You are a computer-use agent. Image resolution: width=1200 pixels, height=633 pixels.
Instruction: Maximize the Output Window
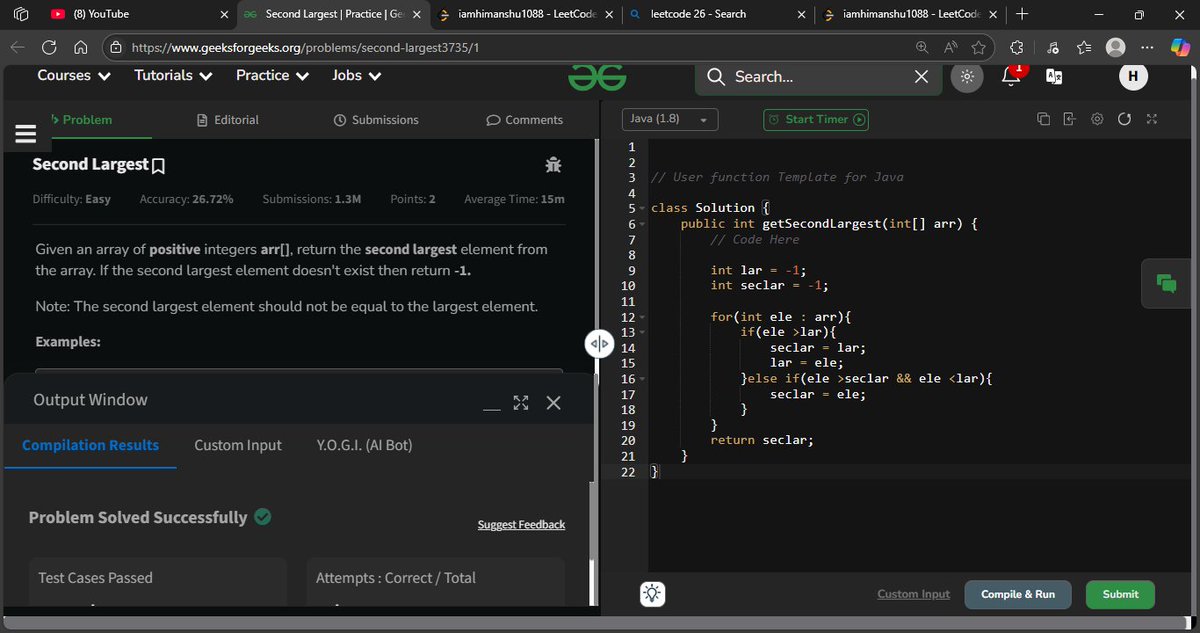(x=520, y=402)
